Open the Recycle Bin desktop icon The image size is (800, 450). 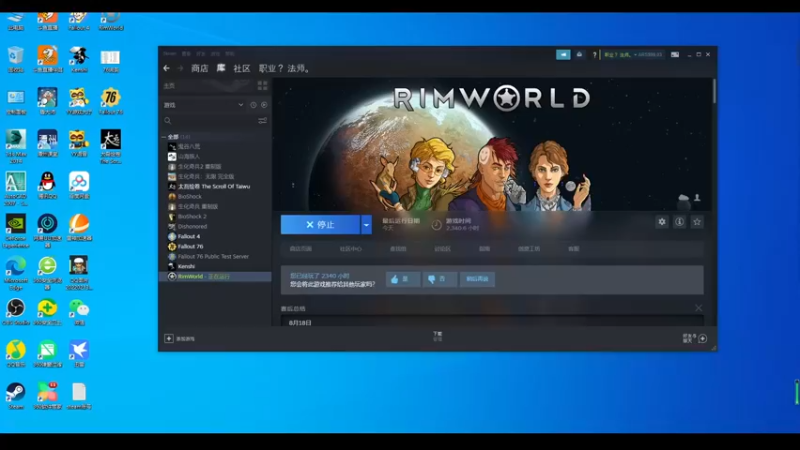16,59
